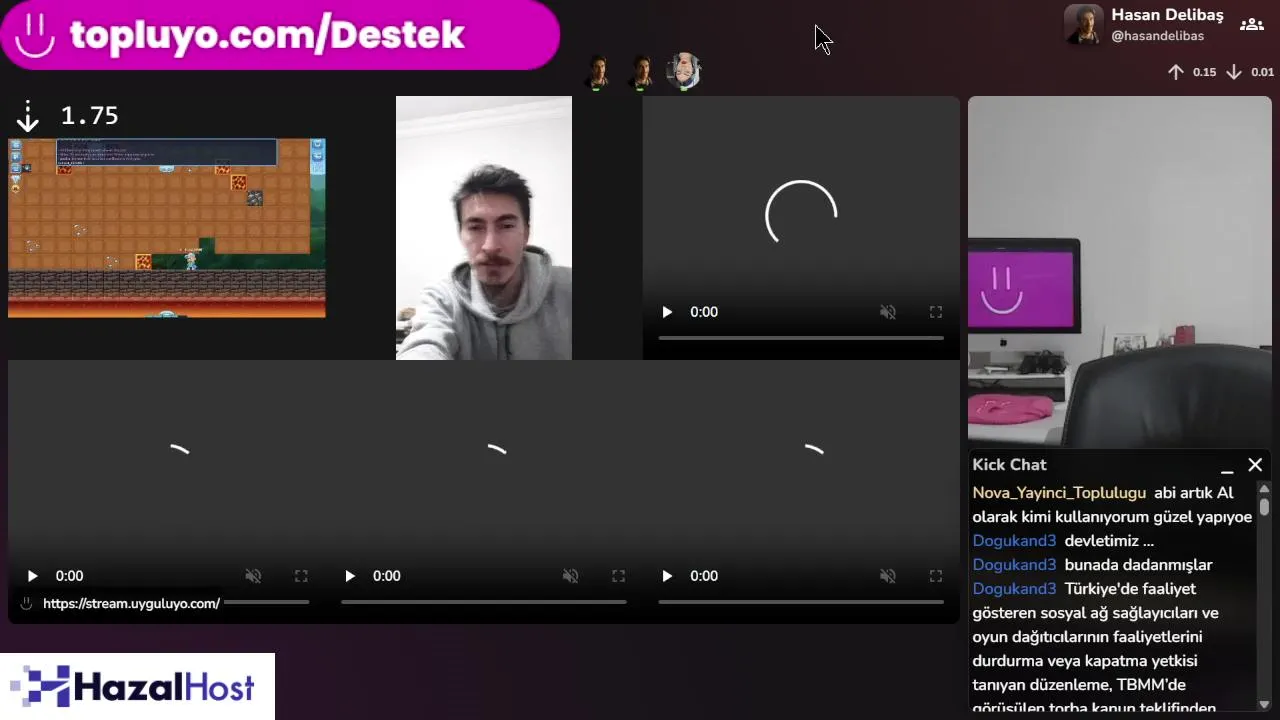Viewport: 1280px width, 720px height.
Task: Unmute the last video in the lower row
Action: [887, 576]
